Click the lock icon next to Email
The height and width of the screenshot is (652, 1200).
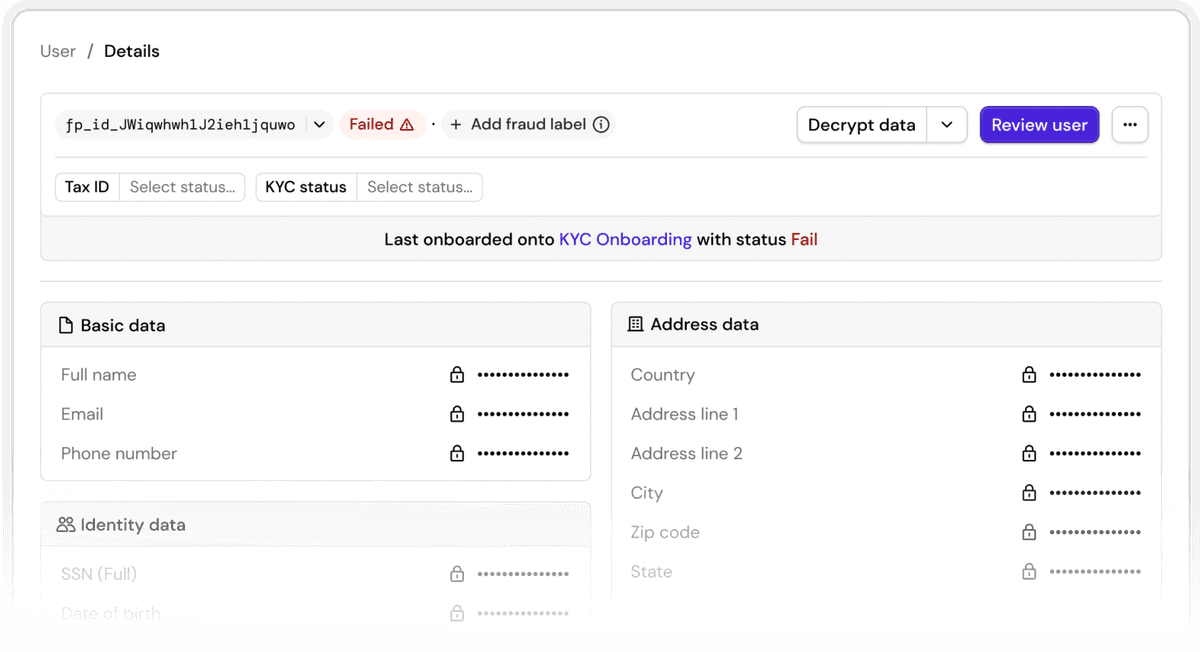pos(457,414)
